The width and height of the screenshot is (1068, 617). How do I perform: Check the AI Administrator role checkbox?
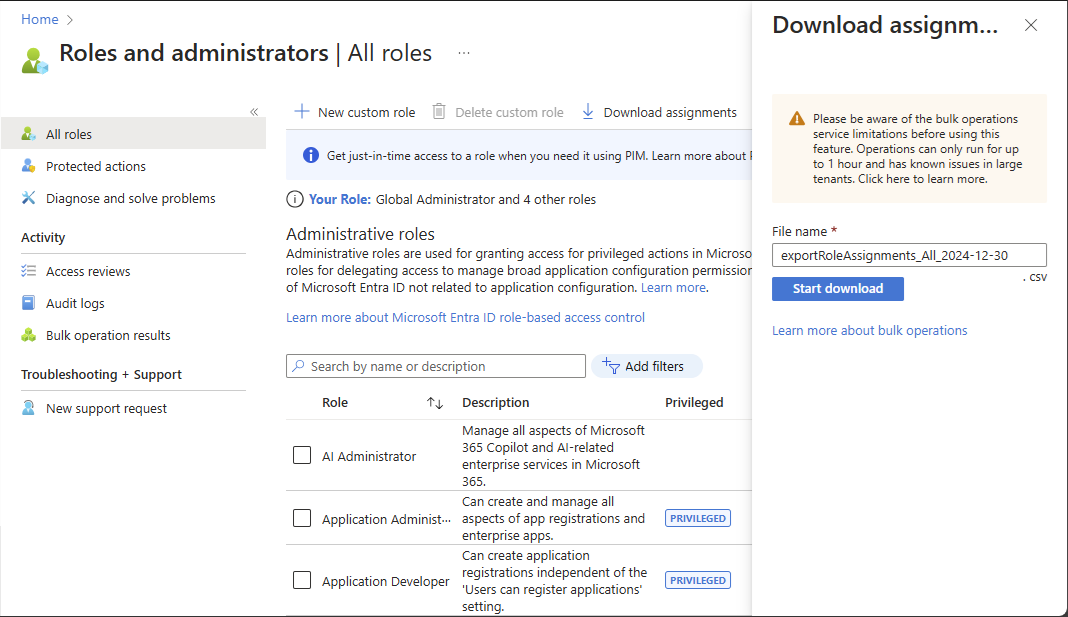pos(302,455)
